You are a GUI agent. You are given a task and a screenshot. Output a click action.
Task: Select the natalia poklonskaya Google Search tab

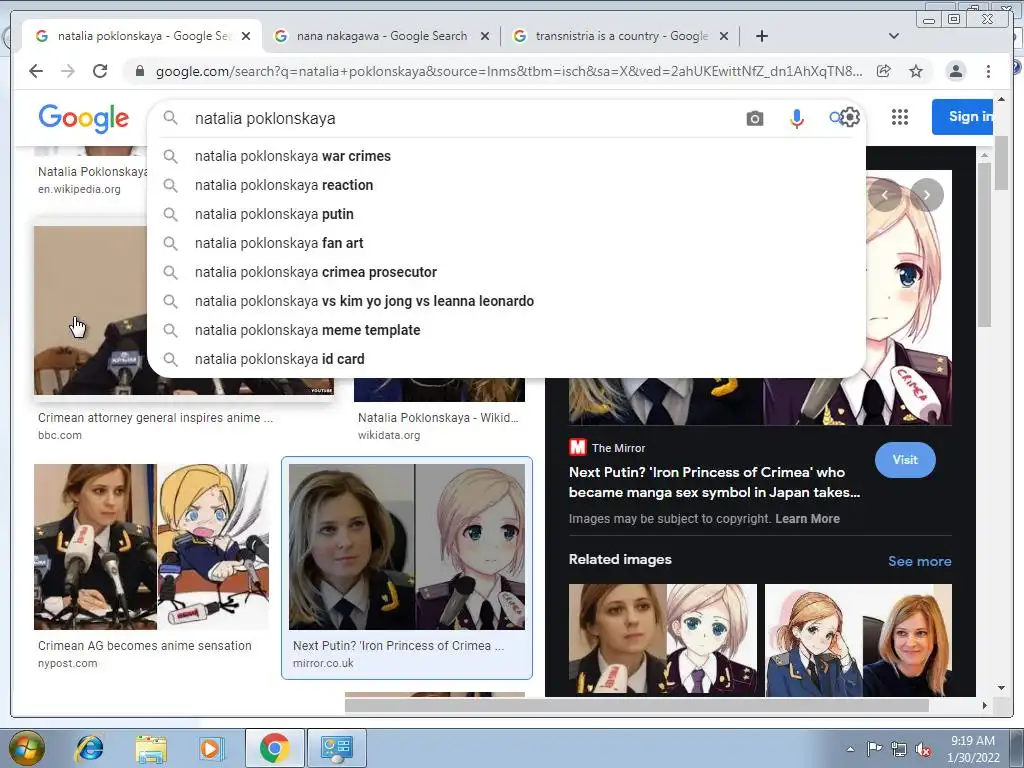(142, 37)
